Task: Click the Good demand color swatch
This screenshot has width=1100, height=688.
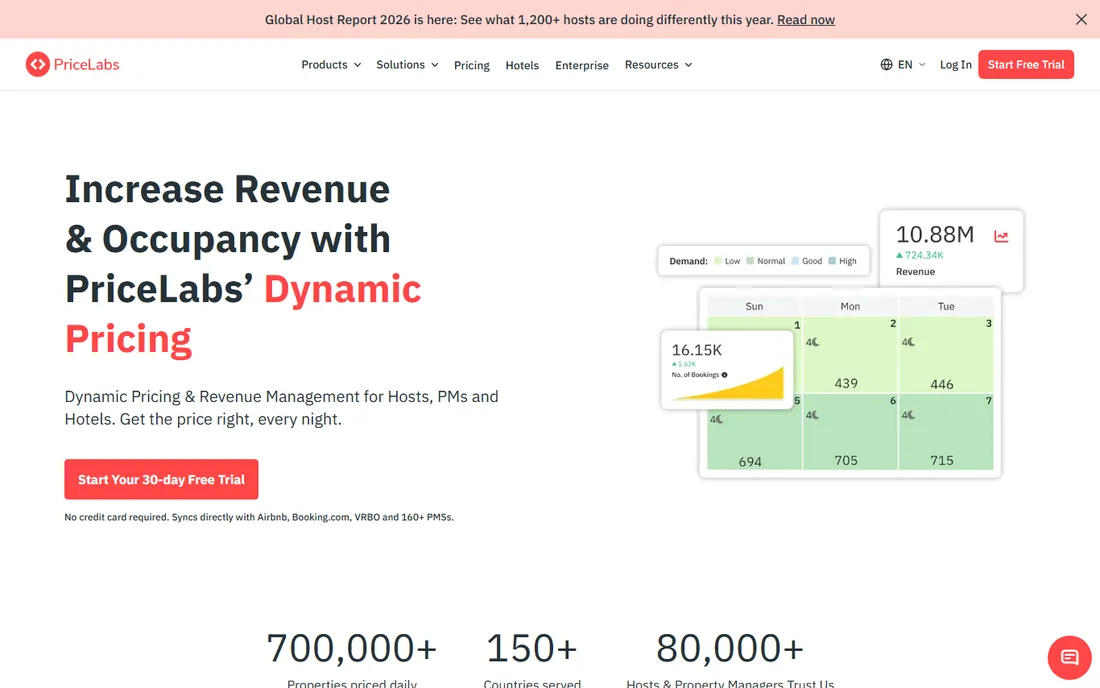Action: [795, 261]
